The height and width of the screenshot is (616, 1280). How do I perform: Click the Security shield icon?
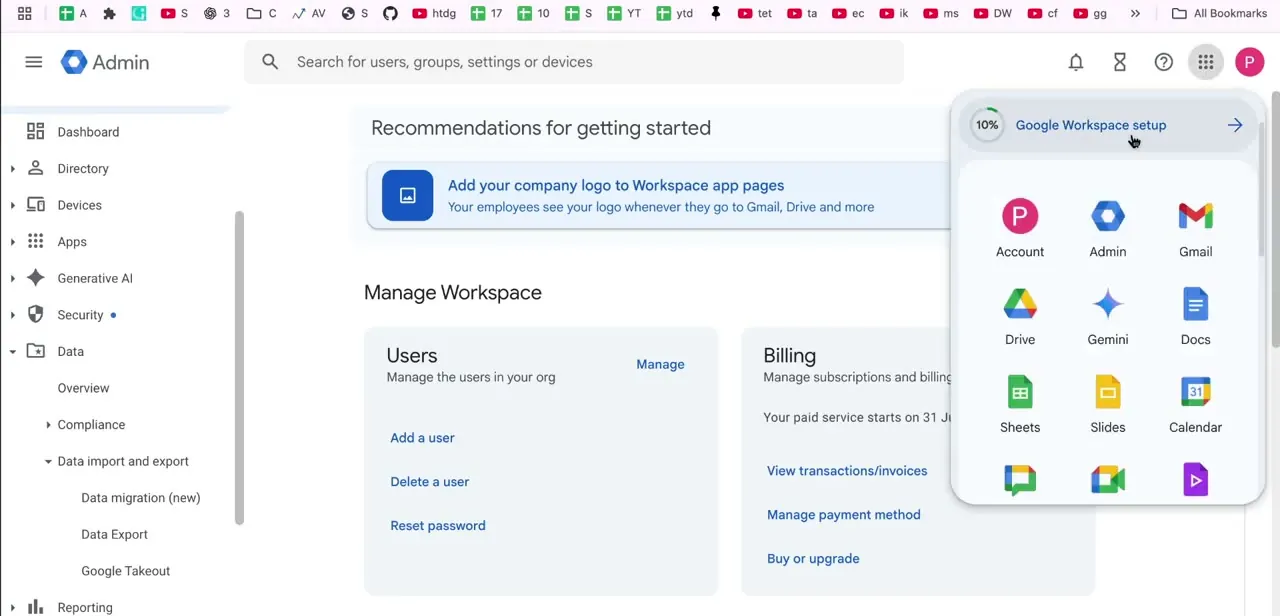coord(36,315)
